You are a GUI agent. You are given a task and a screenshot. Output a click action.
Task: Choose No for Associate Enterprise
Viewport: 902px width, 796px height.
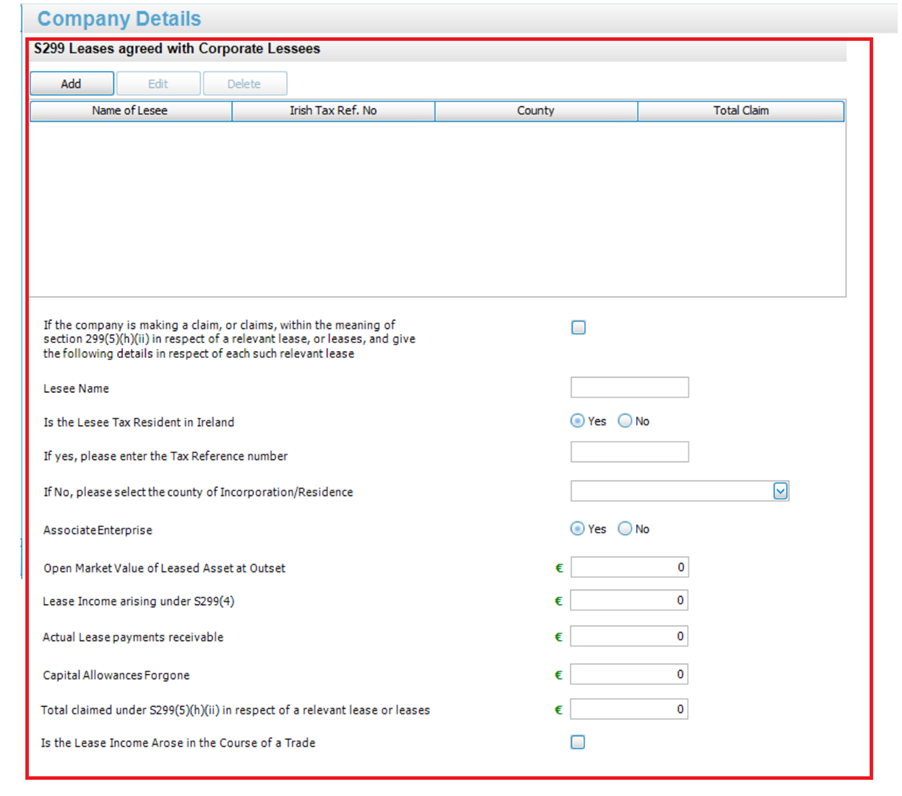click(625, 529)
